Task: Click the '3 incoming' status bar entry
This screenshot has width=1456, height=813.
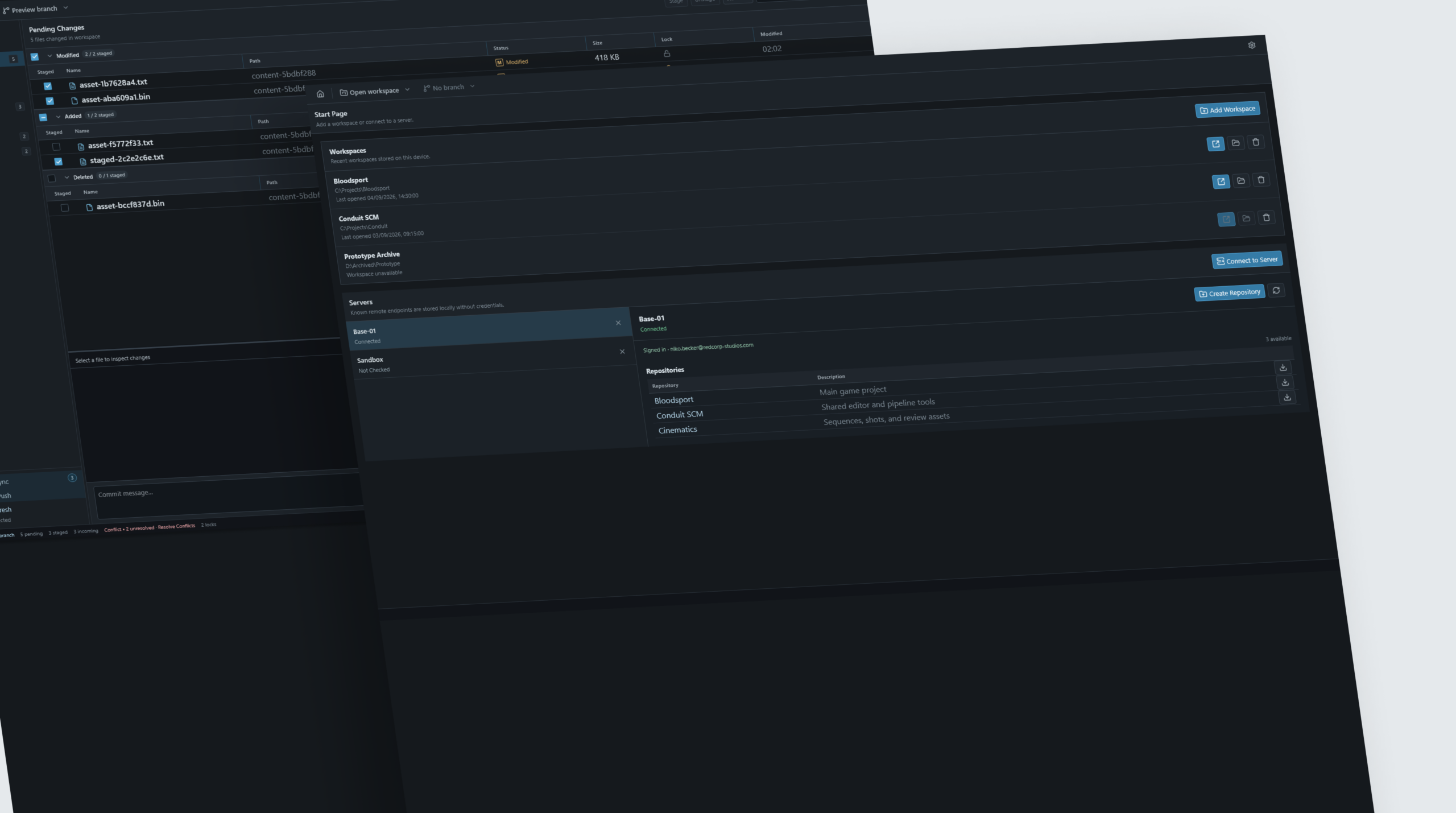Action: click(86, 531)
